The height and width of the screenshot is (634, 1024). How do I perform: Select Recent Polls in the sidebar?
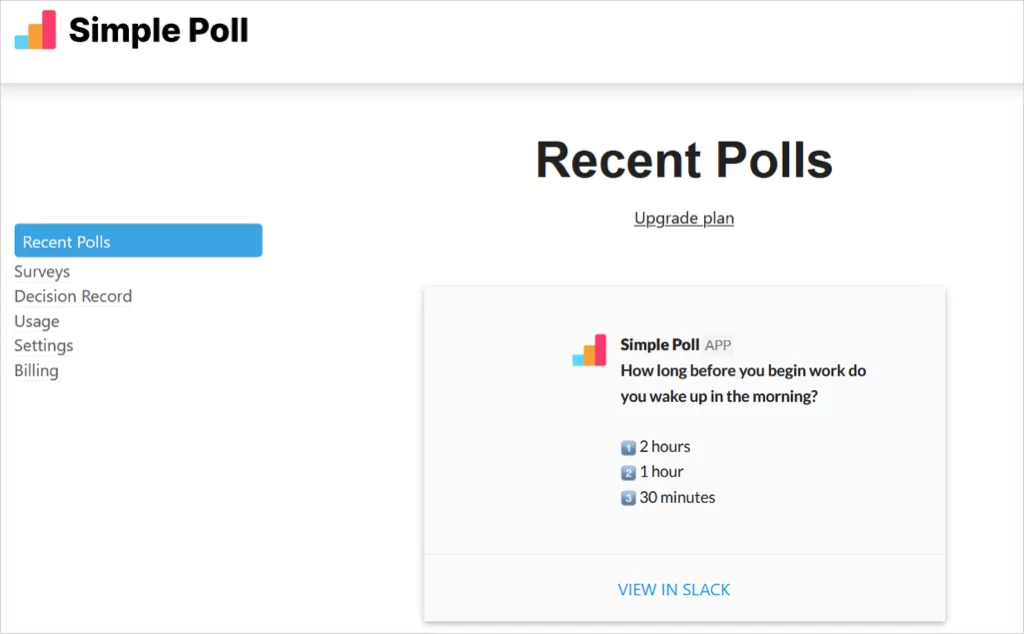(x=138, y=241)
